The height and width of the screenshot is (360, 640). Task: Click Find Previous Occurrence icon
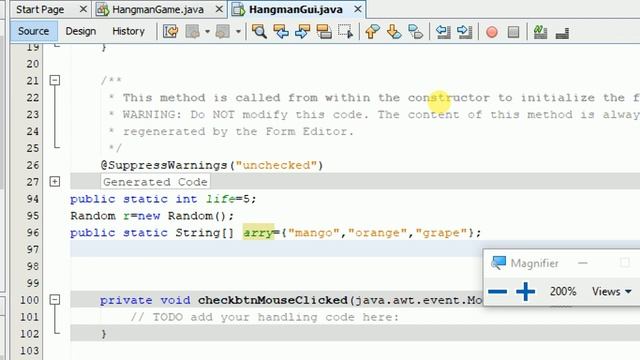[281, 31]
